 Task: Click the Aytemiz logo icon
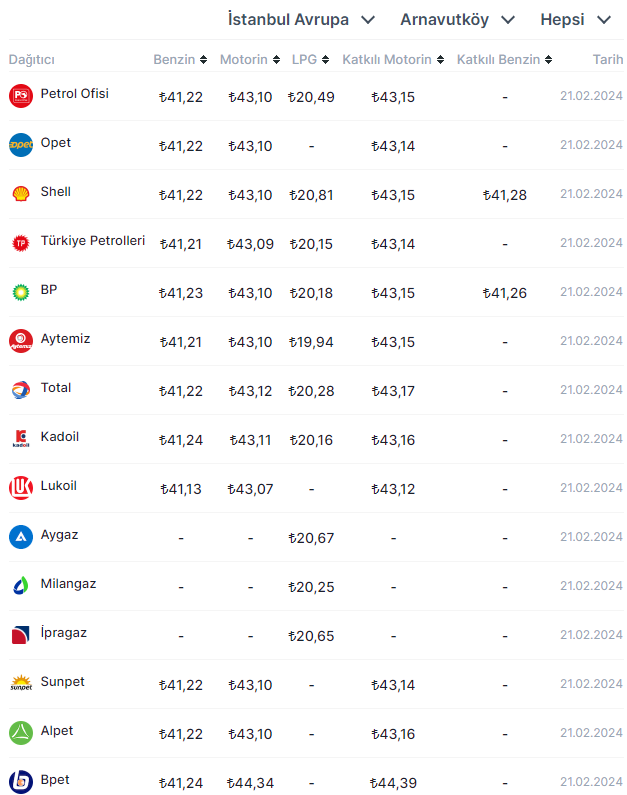[21, 341]
